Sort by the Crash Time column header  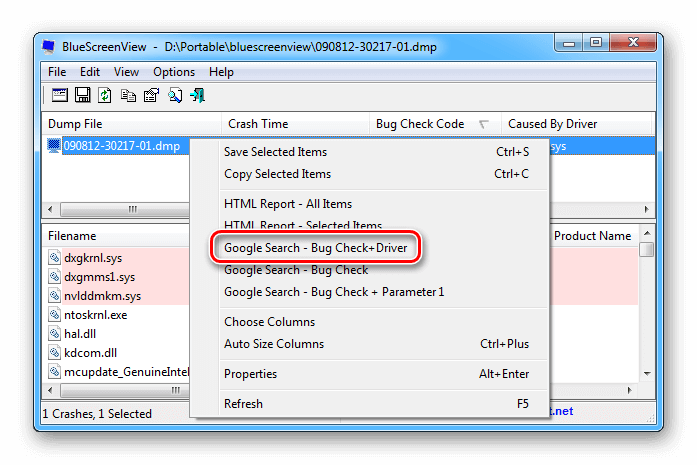click(295, 124)
